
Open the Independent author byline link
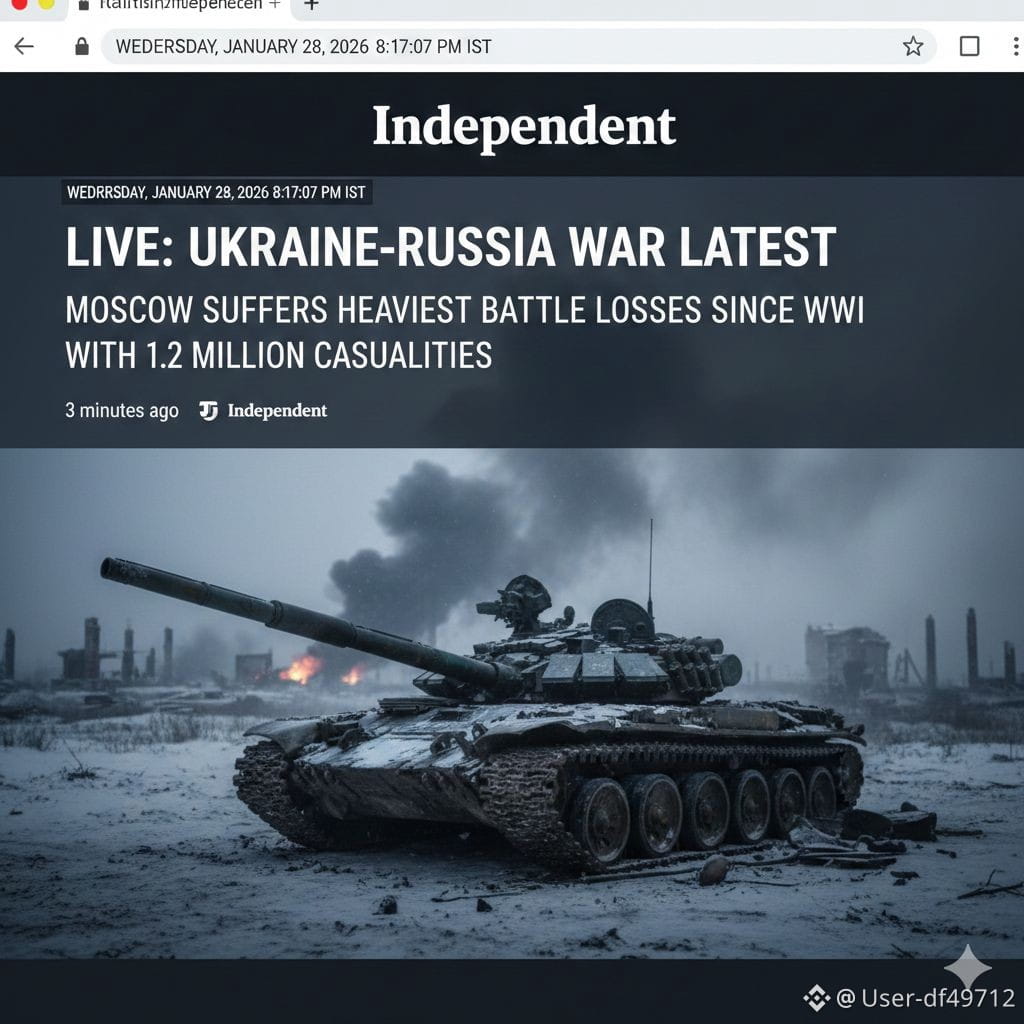pyautogui.click(x=277, y=411)
